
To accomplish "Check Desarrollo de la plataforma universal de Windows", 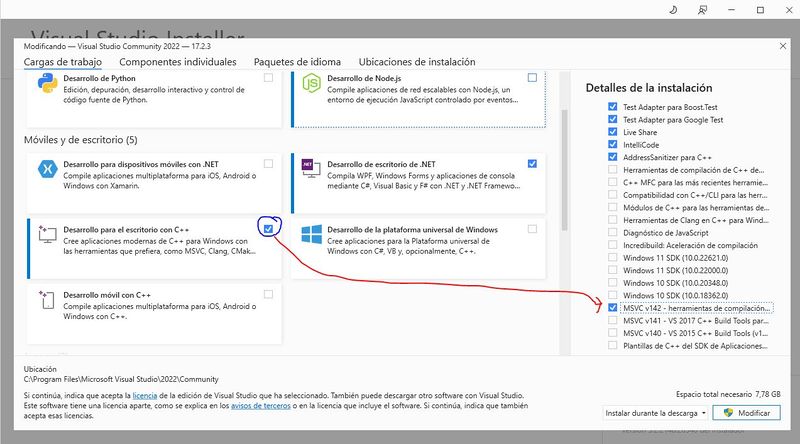I will [532, 229].
